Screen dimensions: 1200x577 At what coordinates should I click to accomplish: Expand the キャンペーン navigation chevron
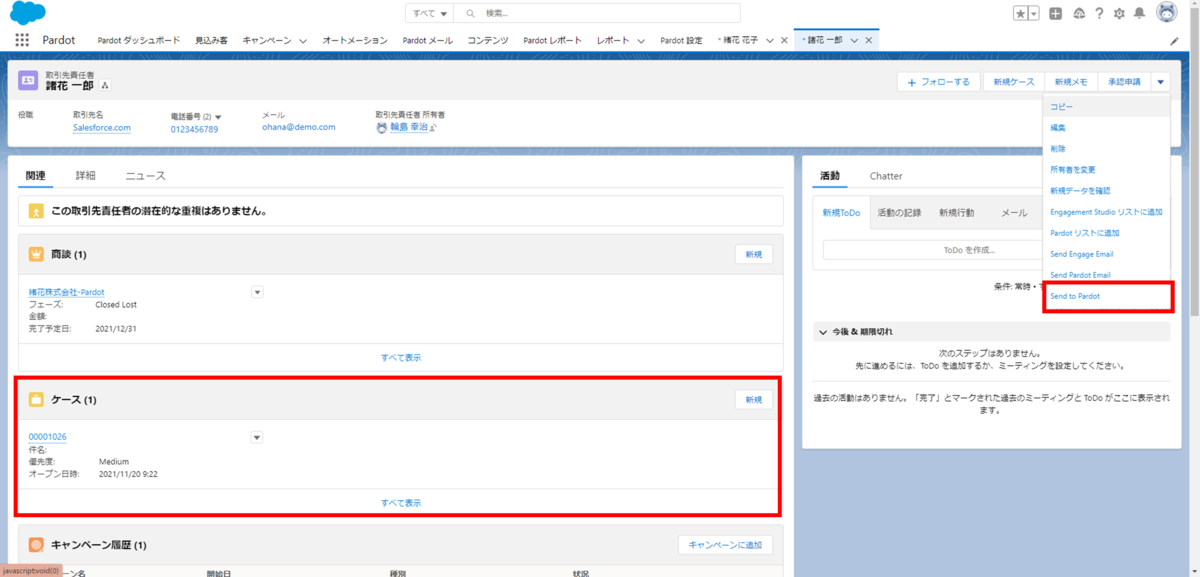click(303, 41)
